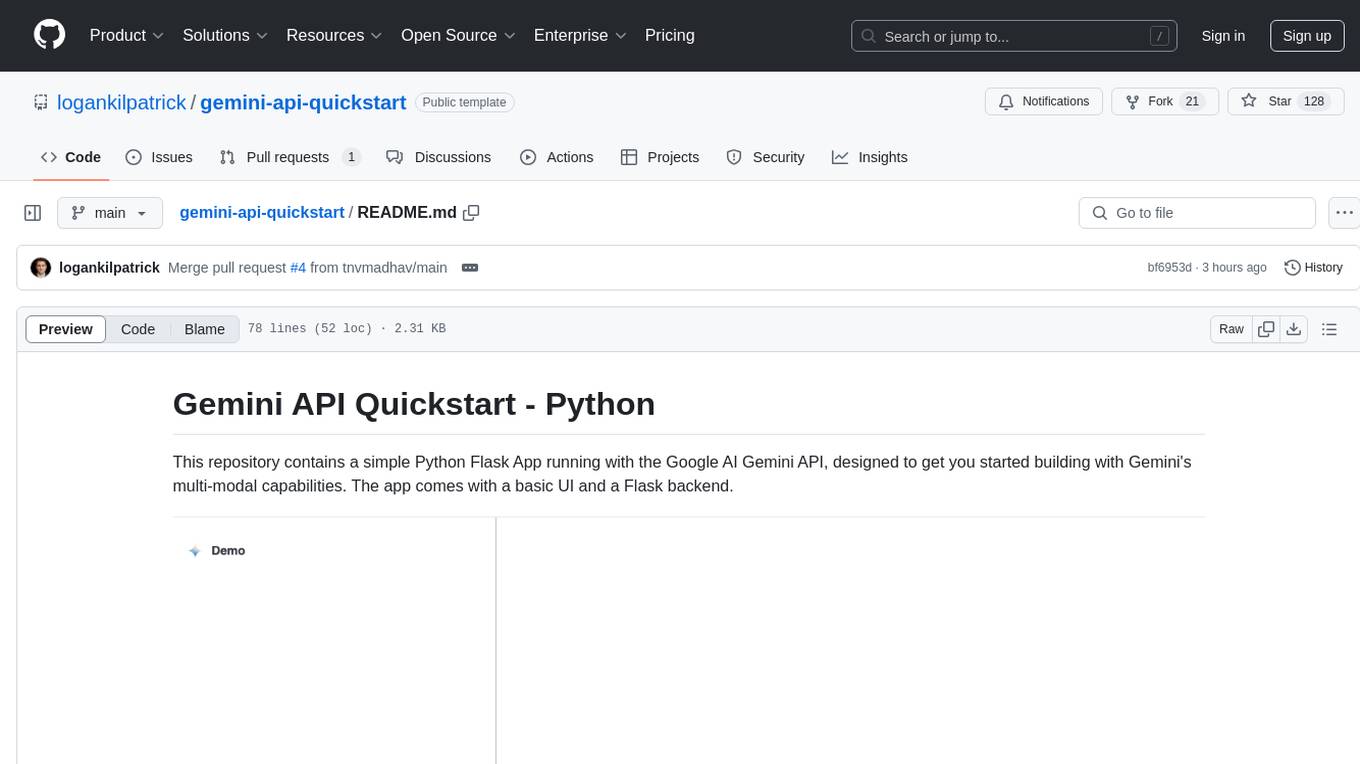Click logankilpatrick commit author name
The image size is (1360, 764).
[x=109, y=268]
